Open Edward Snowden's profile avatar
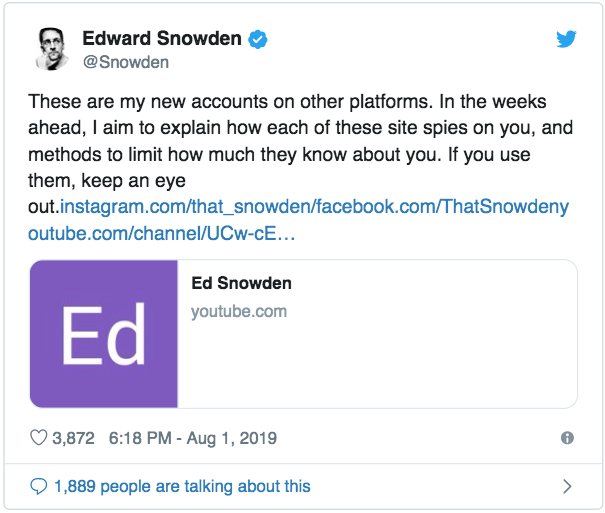Viewport: 605px width, 513px height. [x=54, y=49]
